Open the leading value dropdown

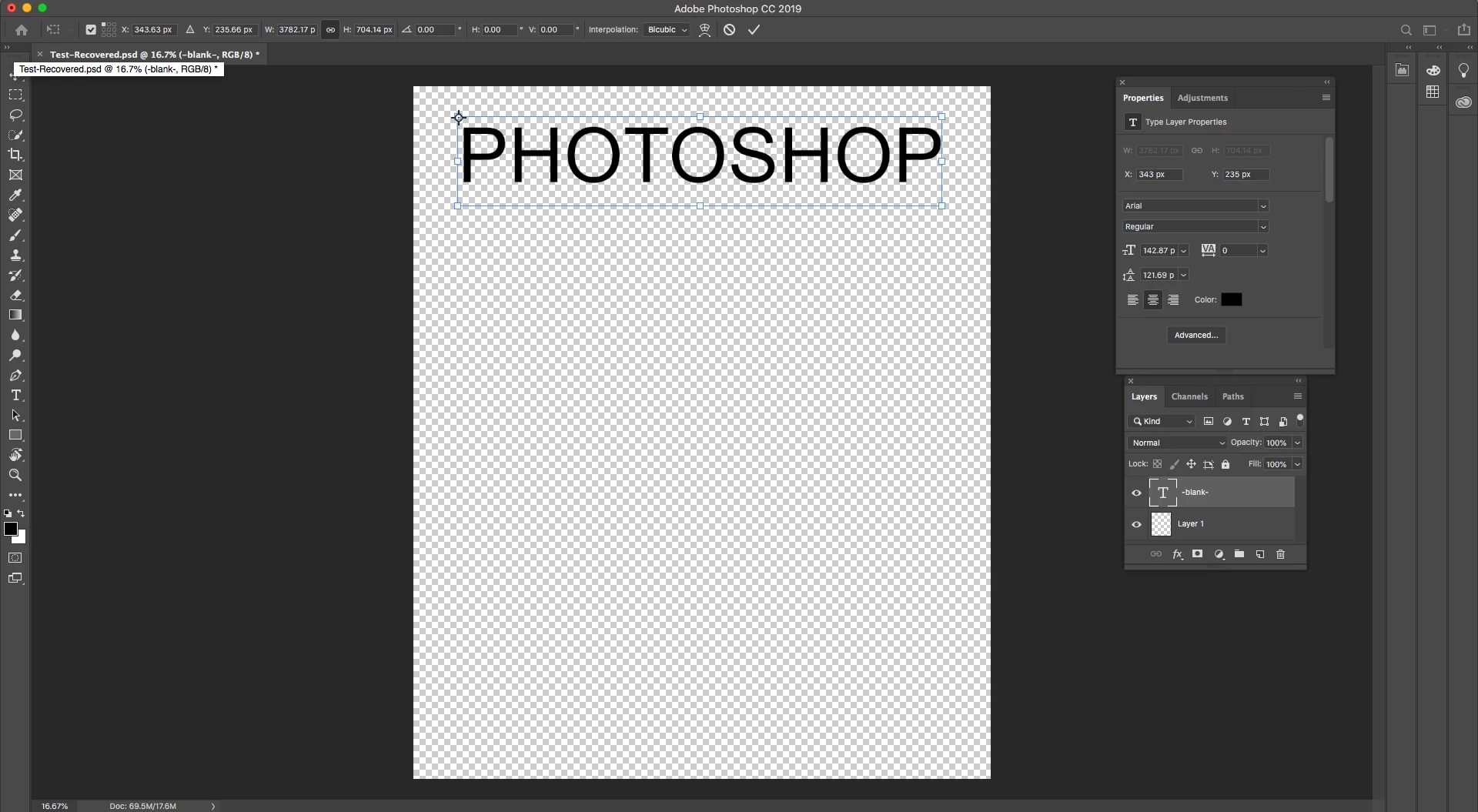click(x=1184, y=276)
